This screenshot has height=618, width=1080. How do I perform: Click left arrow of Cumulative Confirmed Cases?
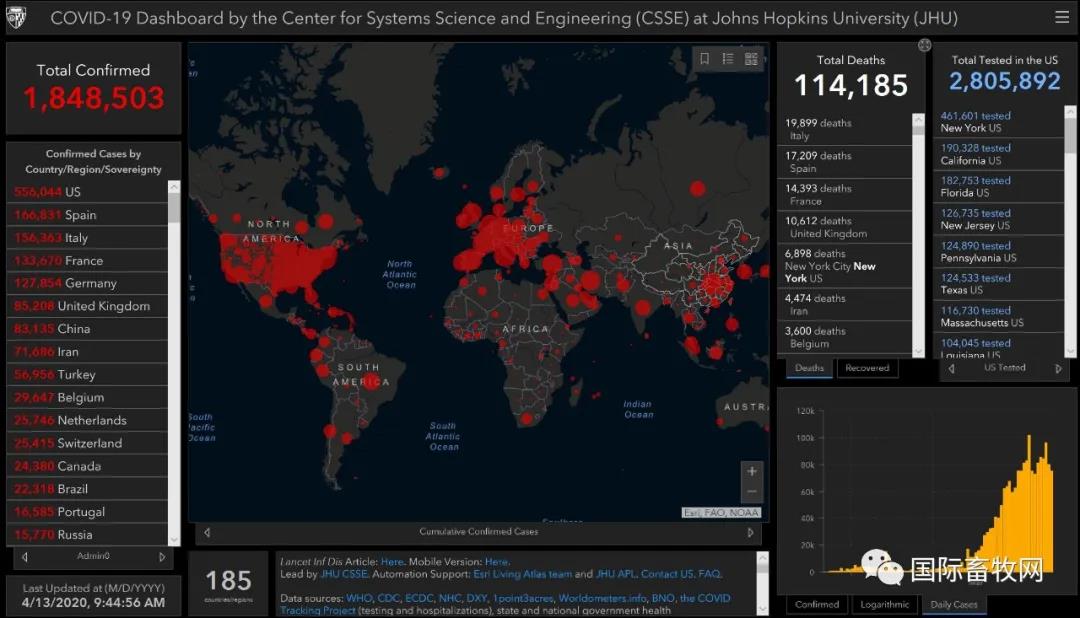click(207, 532)
